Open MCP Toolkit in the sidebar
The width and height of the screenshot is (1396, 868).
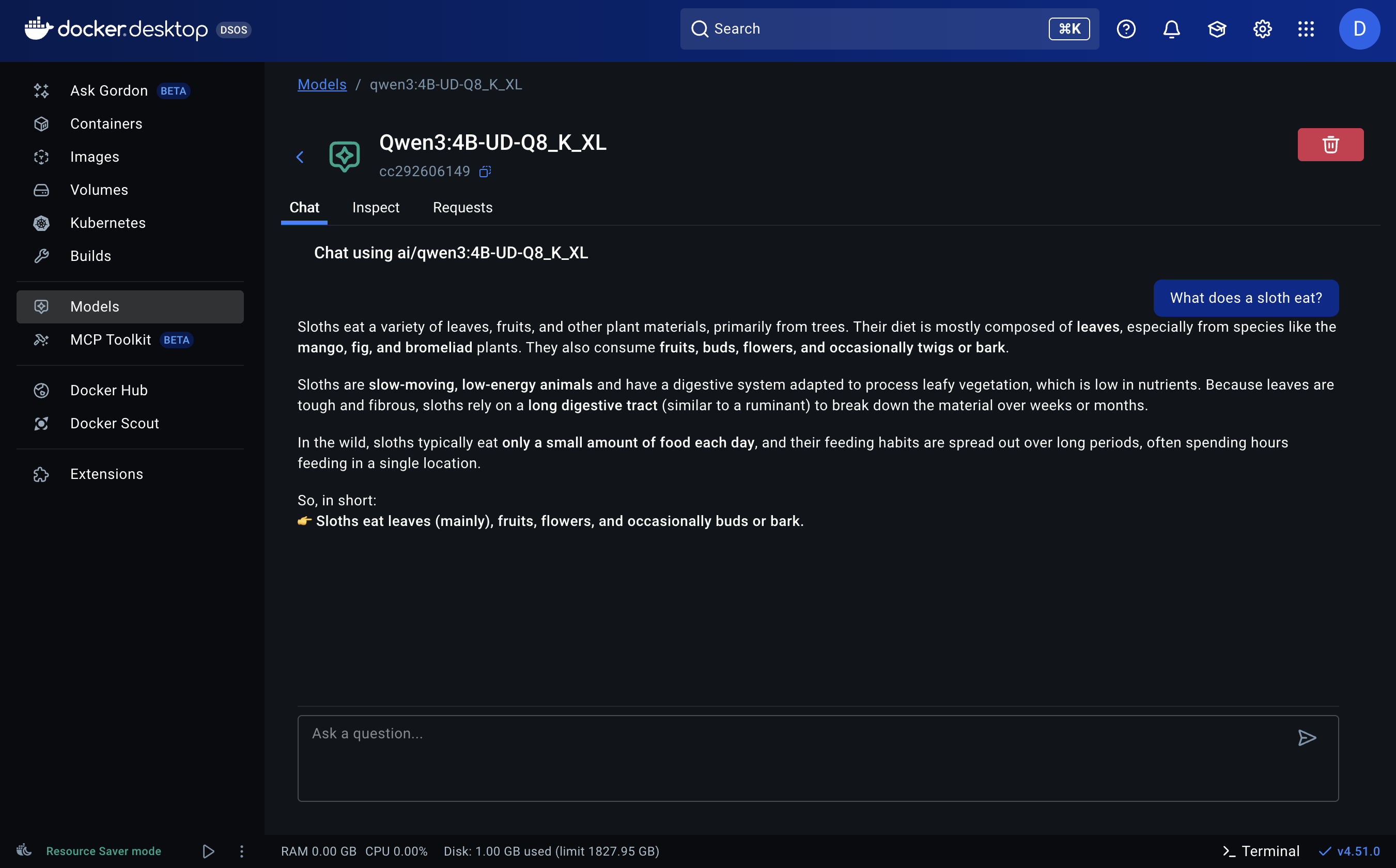click(x=110, y=340)
